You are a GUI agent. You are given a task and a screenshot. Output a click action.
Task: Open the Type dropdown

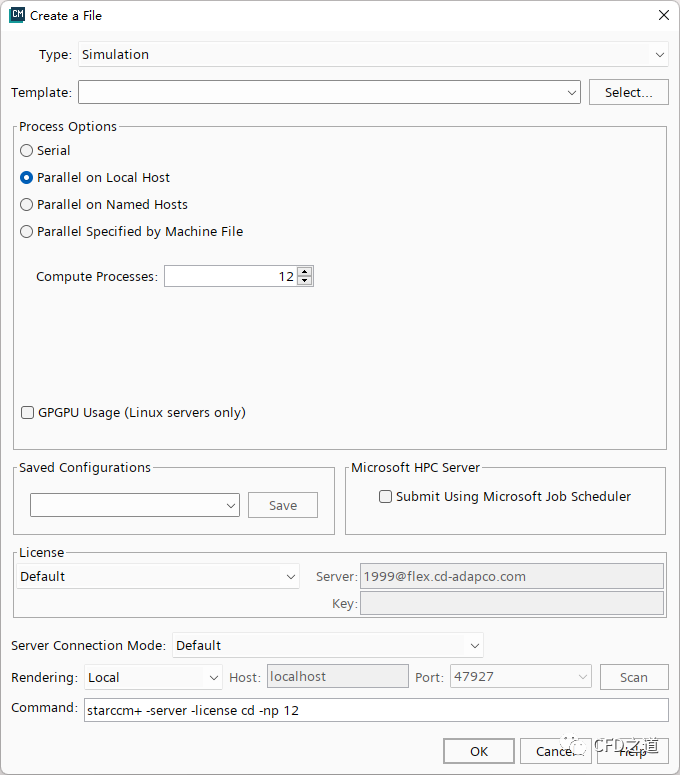[x=372, y=55]
